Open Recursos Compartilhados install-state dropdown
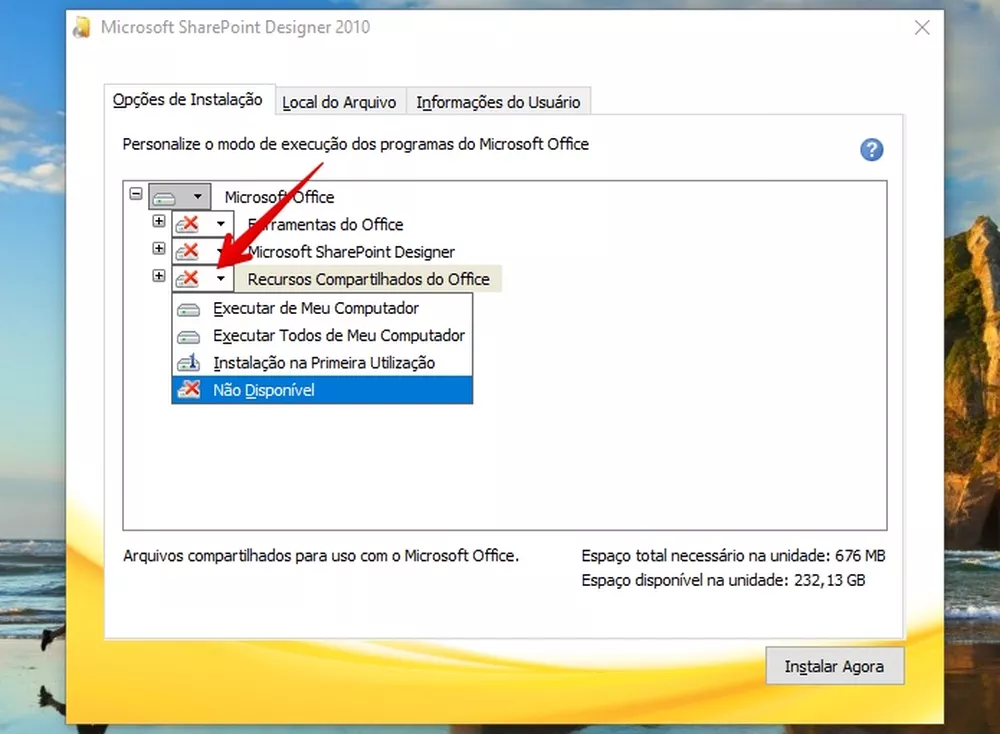Viewport: 1000px width, 734px height. 203,279
